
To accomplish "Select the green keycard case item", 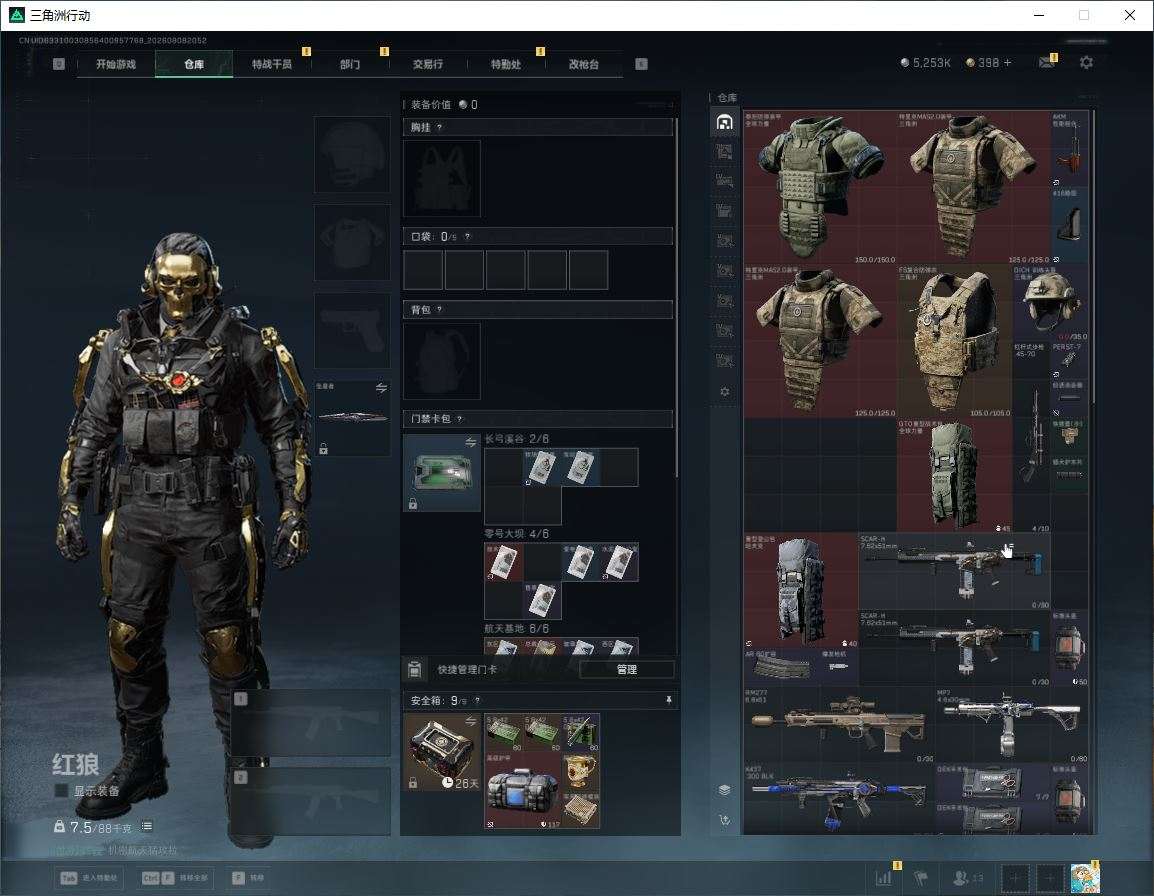I will 442,473.
